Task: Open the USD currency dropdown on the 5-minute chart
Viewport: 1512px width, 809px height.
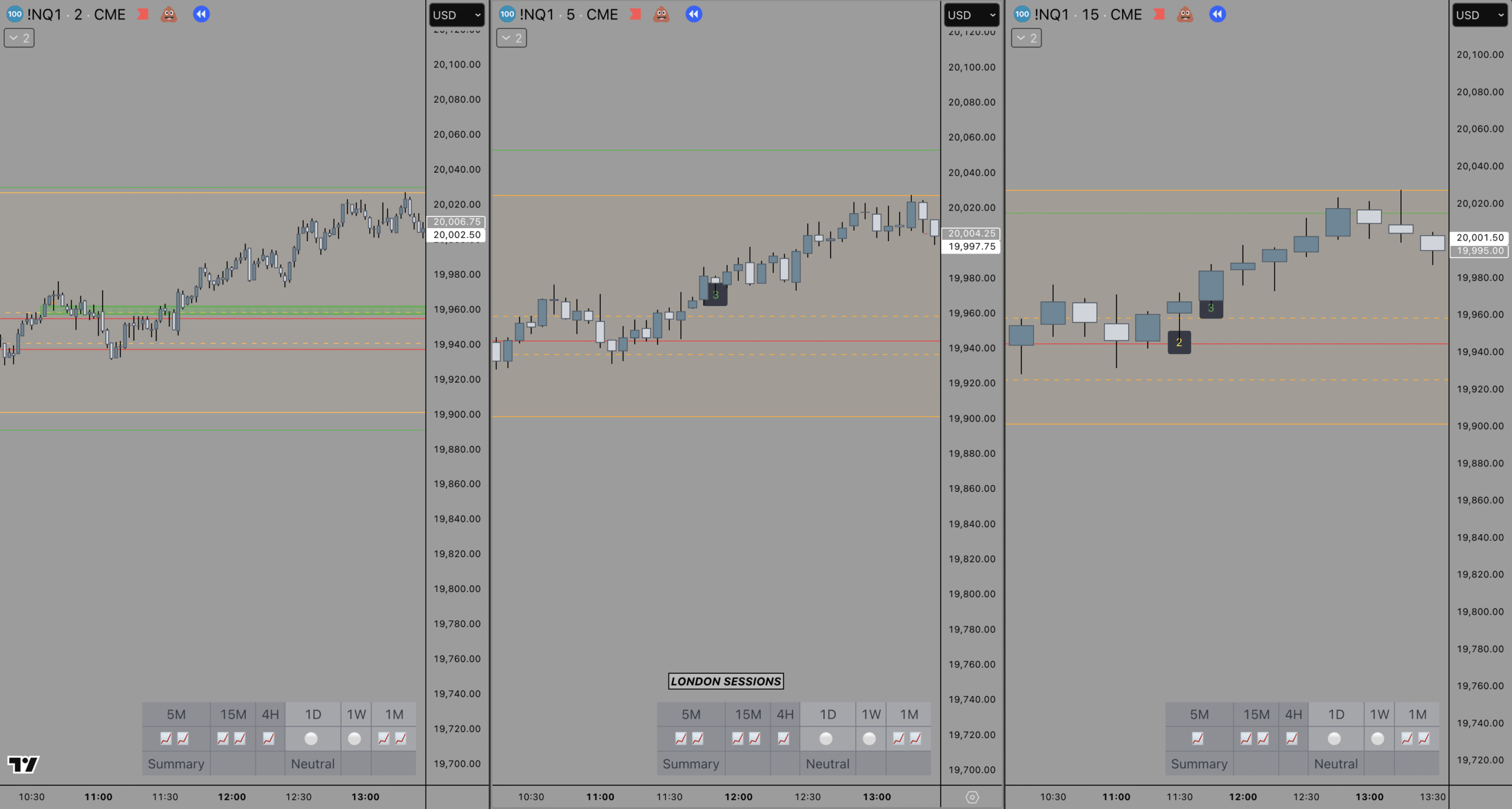Action: [972, 15]
